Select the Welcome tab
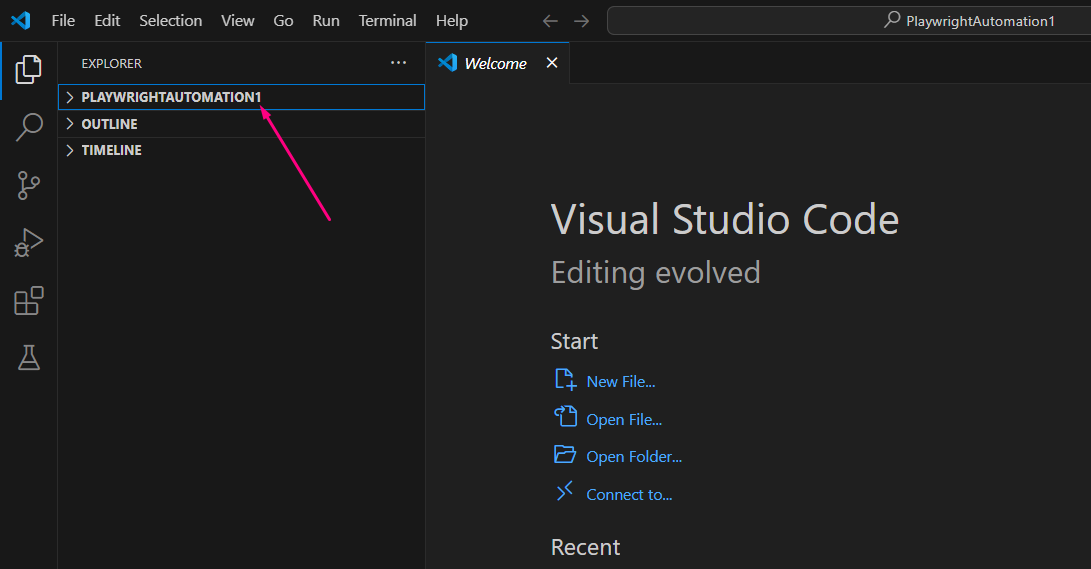The width and height of the screenshot is (1091, 569). pos(497,63)
